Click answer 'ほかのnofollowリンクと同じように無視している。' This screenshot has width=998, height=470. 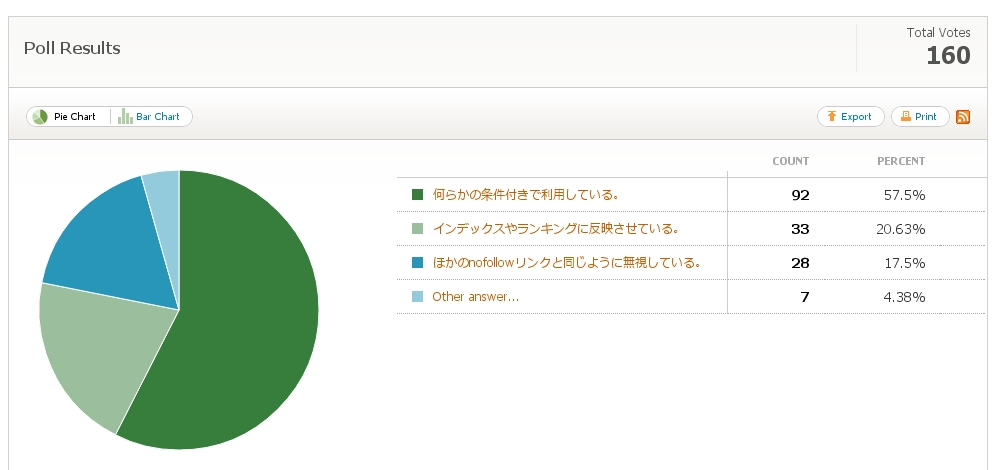click(x=566, y=262)
